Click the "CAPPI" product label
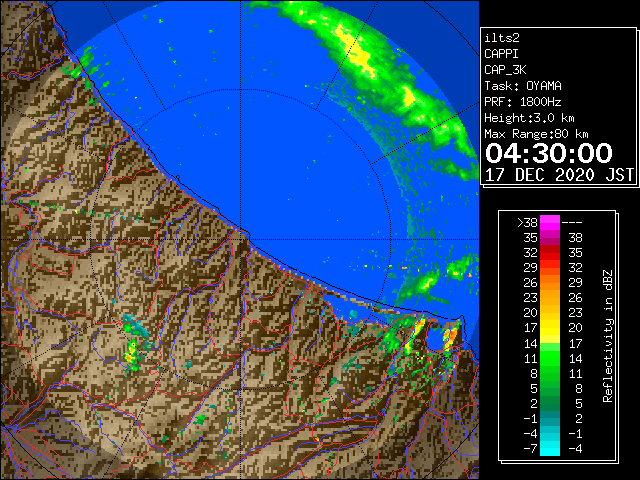The width and height of the screenshot is (640, 480). [x=501, y=54]
